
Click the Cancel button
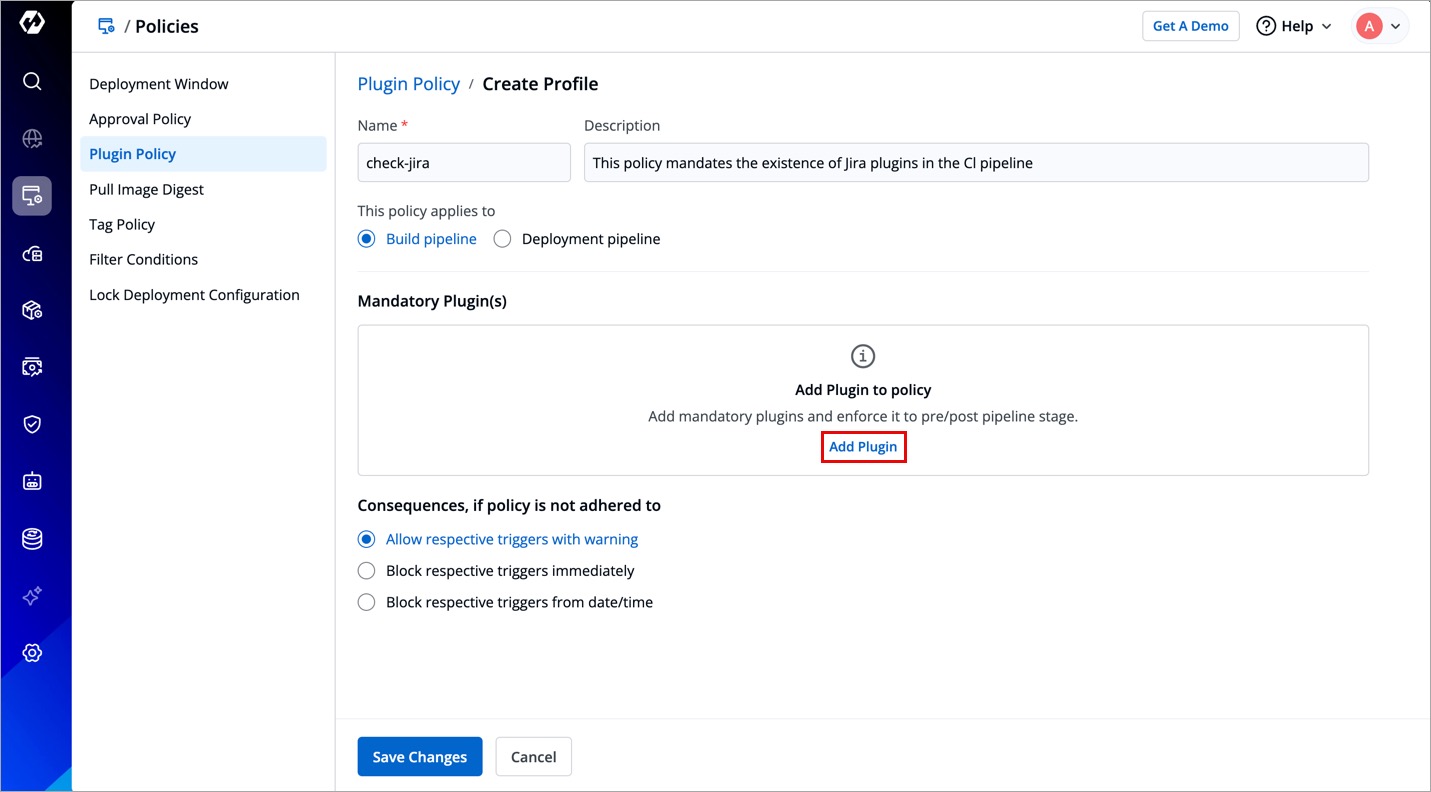pyautogui.click(x=533, y=757)
